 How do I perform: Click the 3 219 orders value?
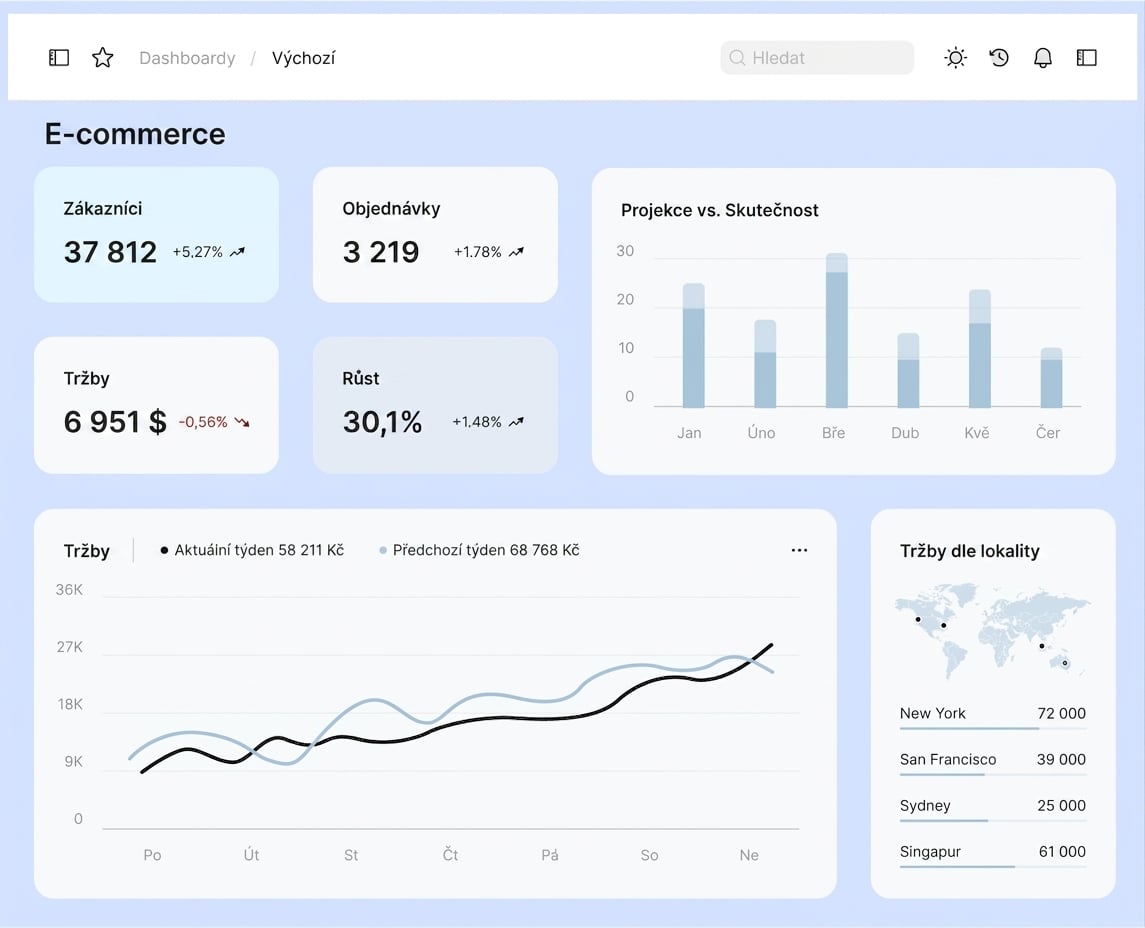click(x=380, y=252)
